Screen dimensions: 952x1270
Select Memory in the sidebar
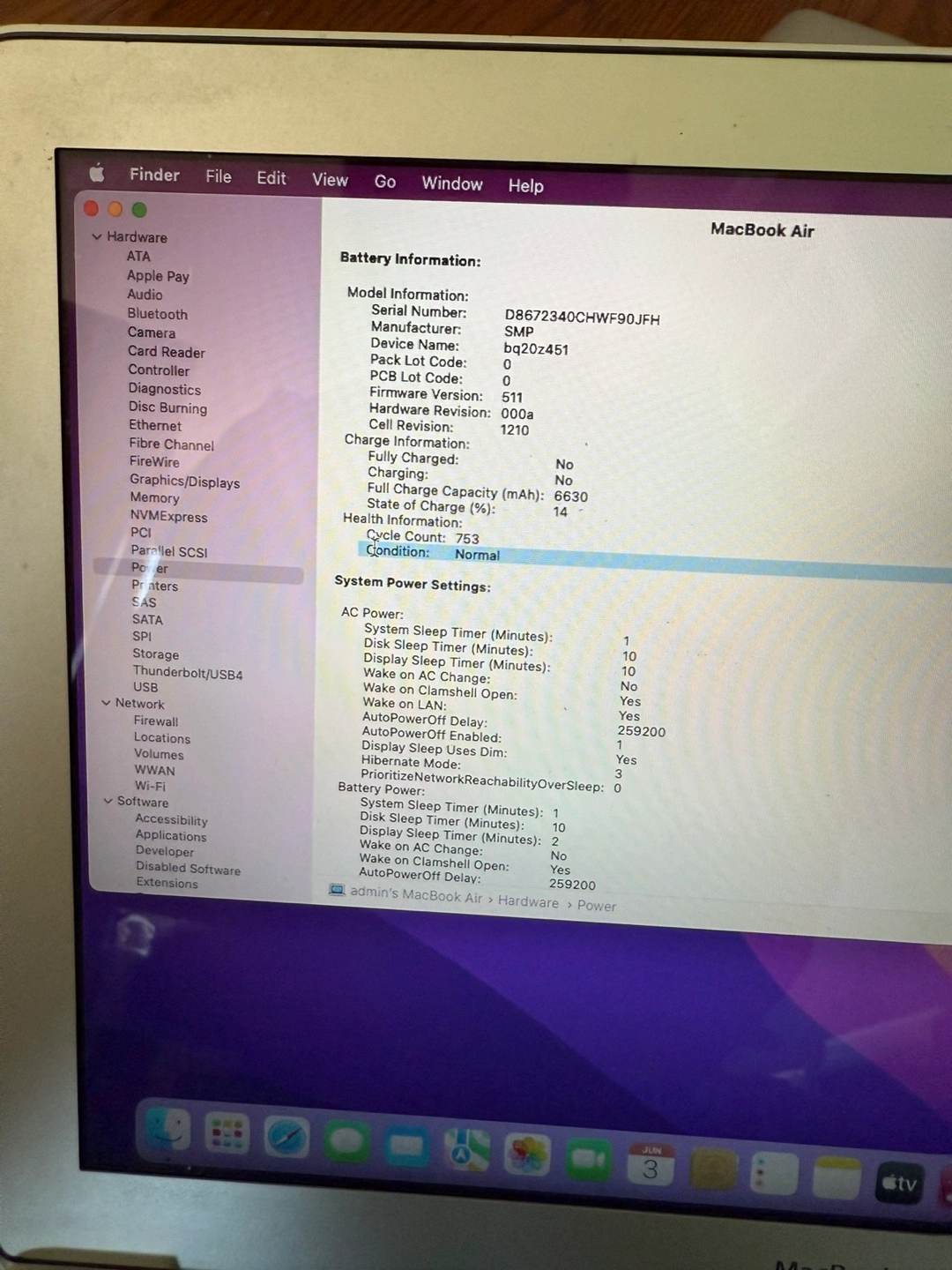154,497
